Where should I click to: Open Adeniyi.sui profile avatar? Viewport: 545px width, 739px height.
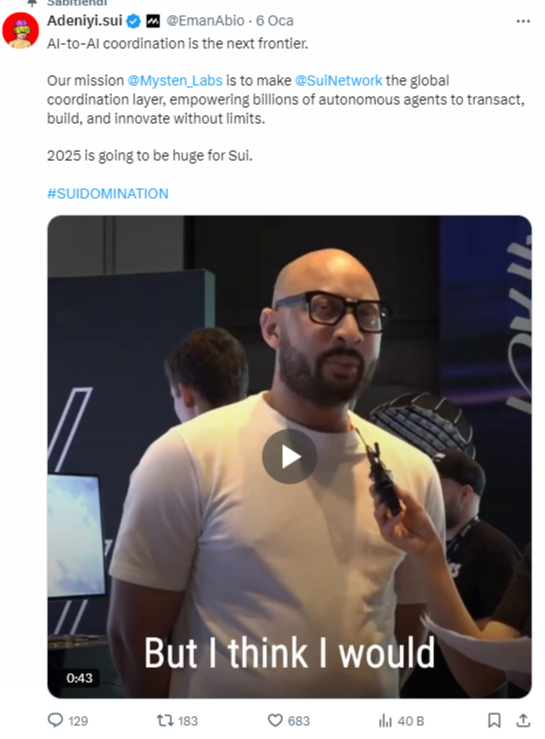coord(20,30)
